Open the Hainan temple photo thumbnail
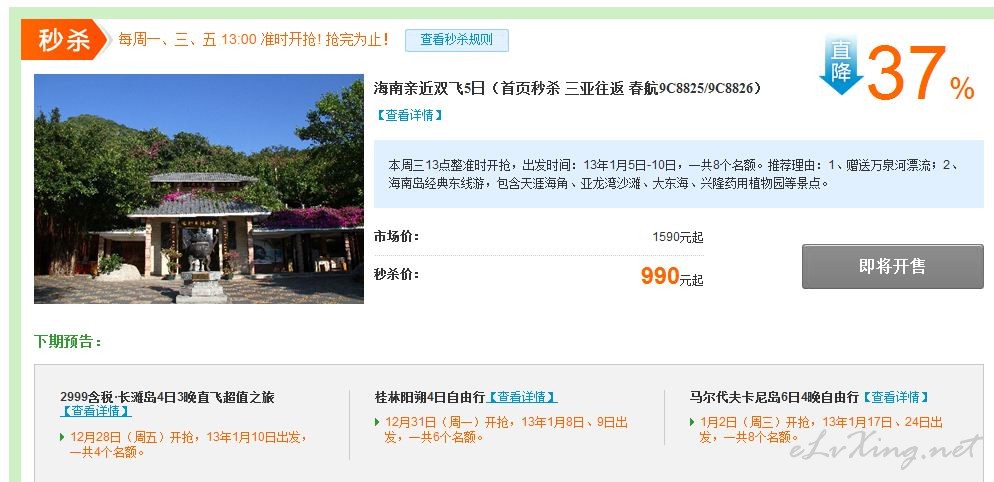Image resolution: width=994 pixels, height=482 pixels. [x=199, y=189]
